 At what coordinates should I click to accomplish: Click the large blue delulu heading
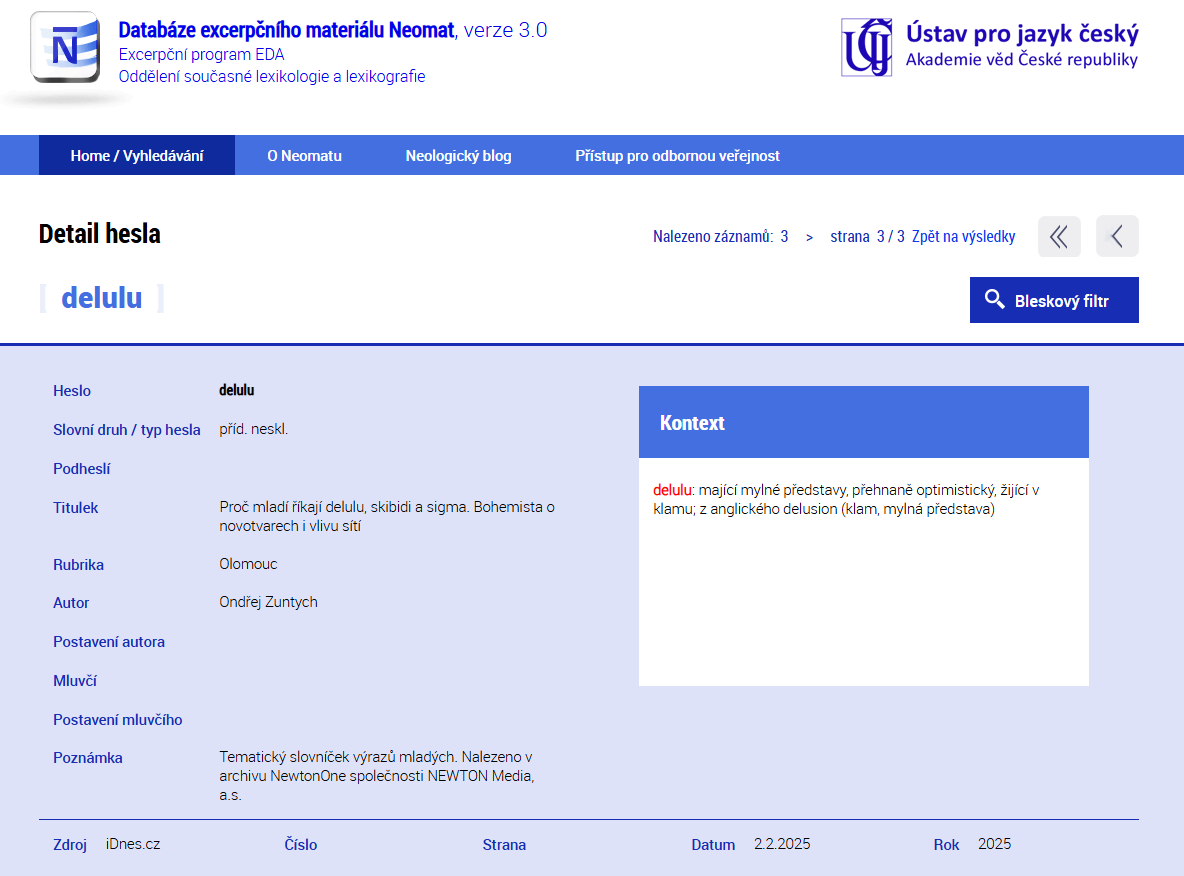(x=102, y=298)
